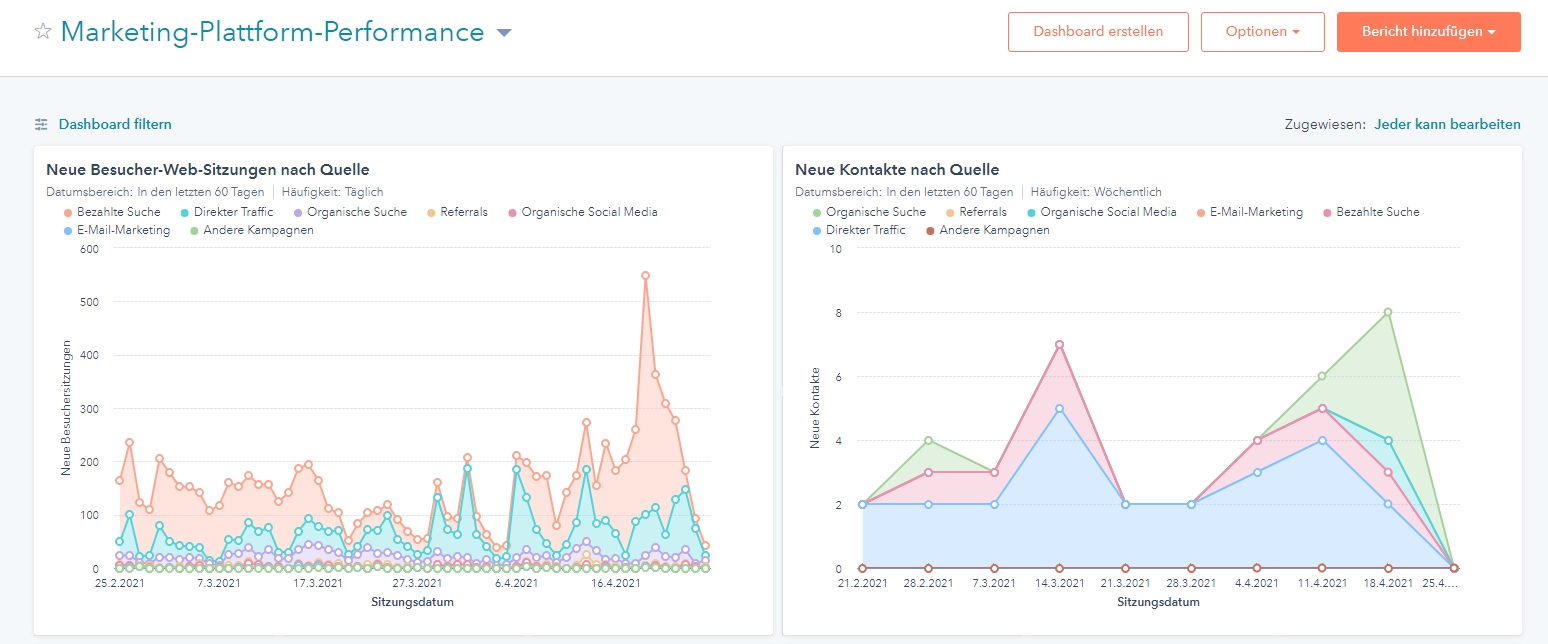Click the favorite star icon beside dashboard title
Screen dimensions: 1548x644
pos(43,32)
